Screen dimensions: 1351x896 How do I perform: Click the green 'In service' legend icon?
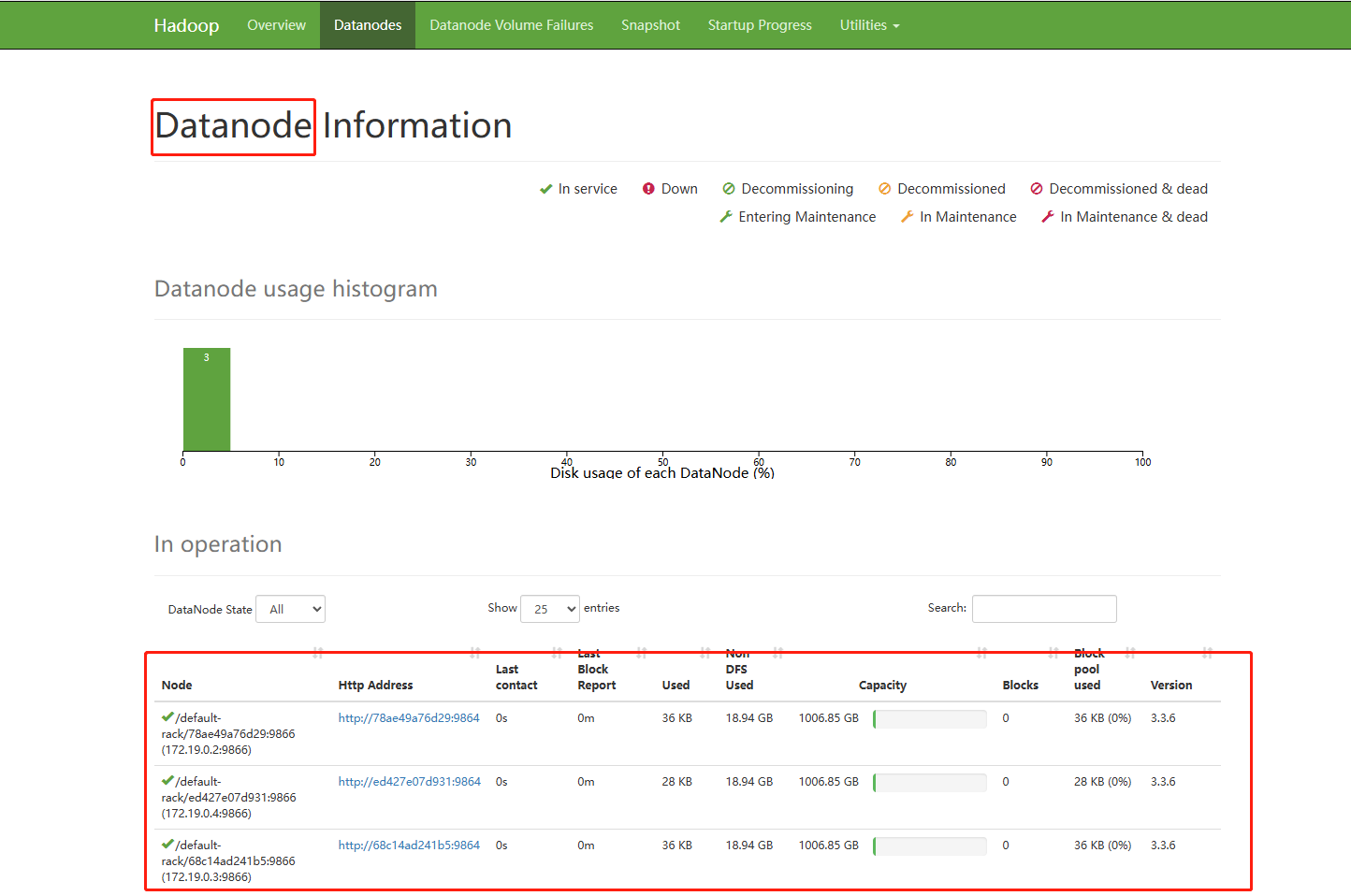pyautogui.click(x=545, y=188)
